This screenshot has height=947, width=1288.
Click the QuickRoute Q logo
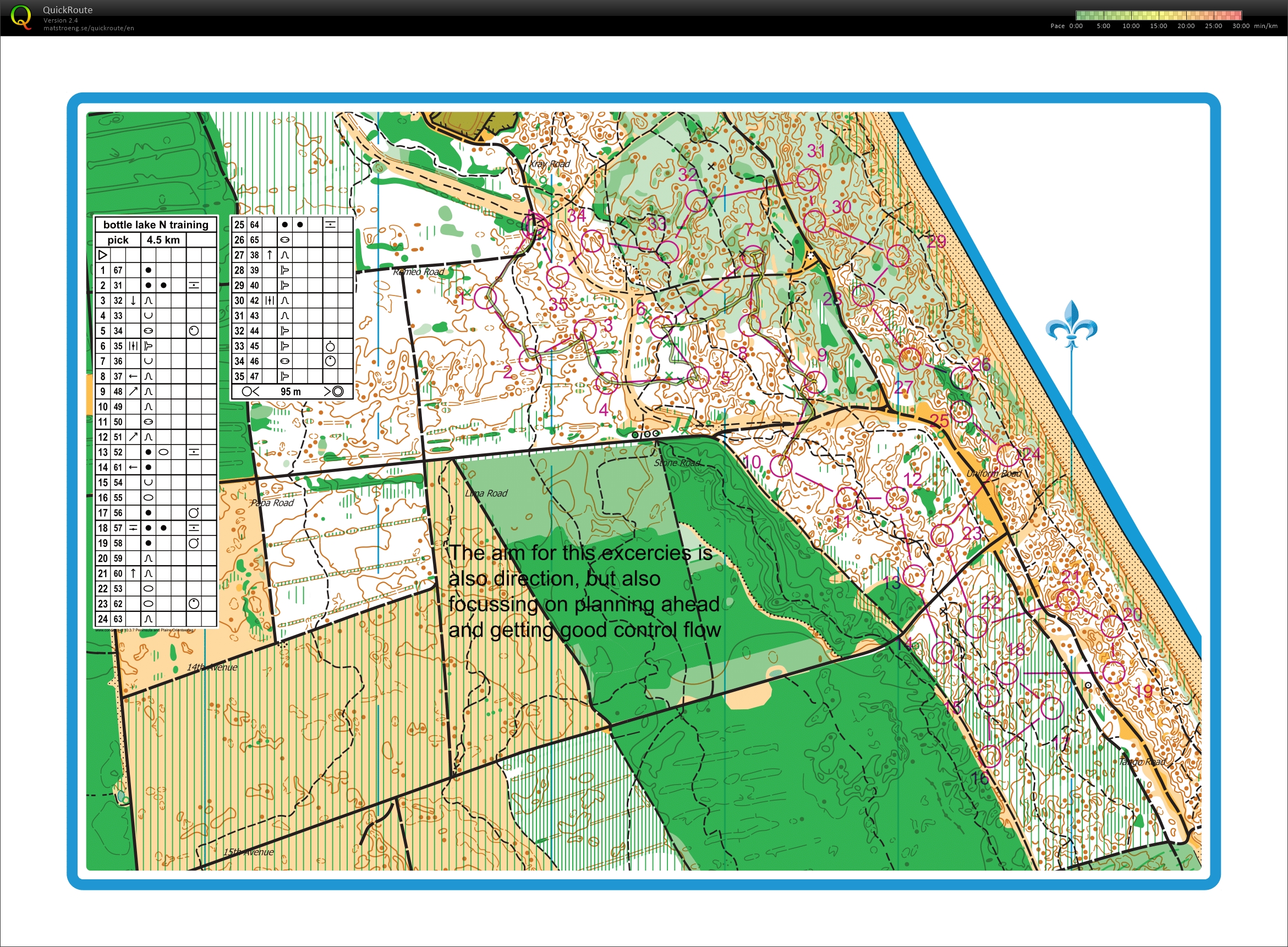point(21,17)
